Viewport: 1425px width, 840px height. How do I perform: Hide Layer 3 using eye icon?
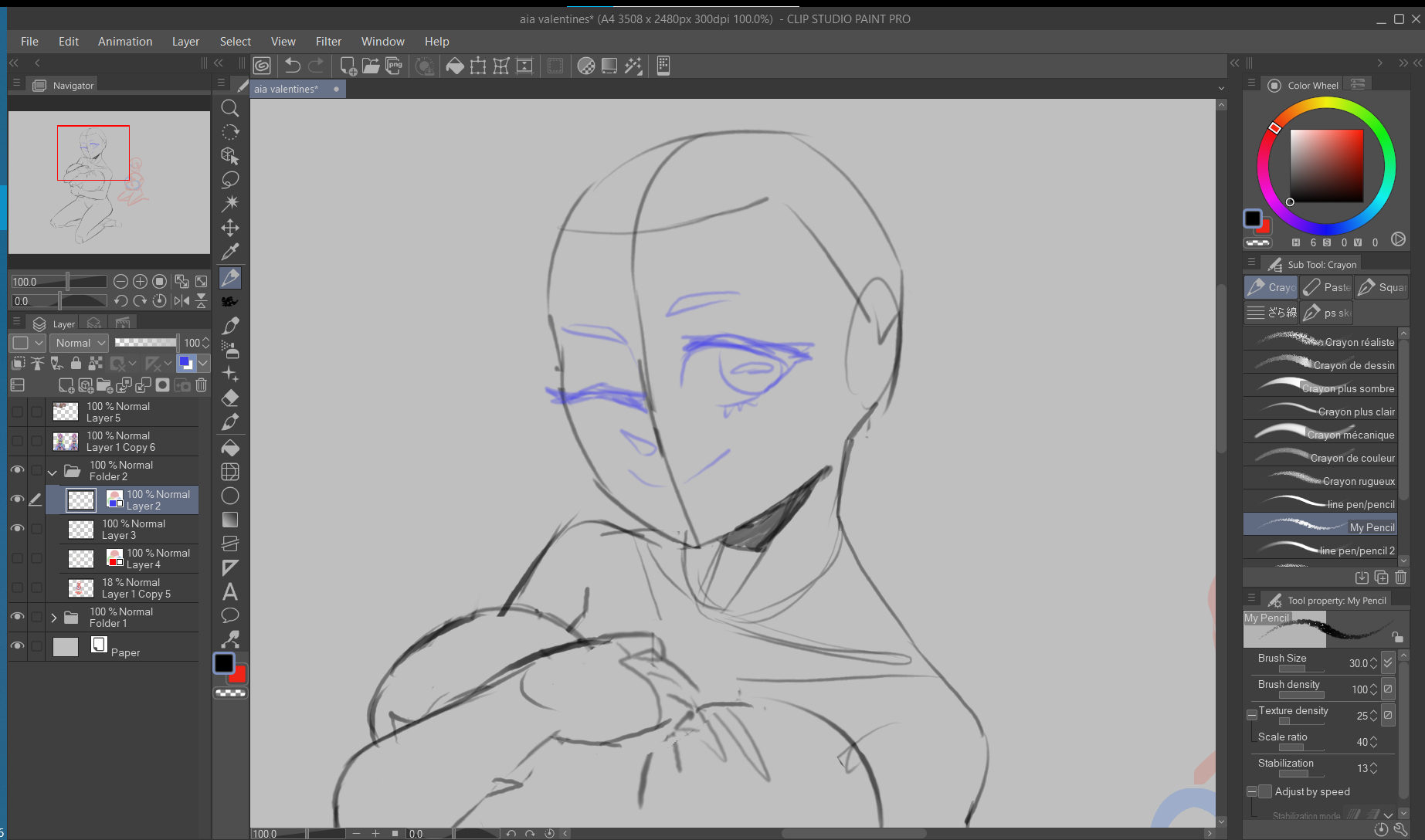point(17,529)
